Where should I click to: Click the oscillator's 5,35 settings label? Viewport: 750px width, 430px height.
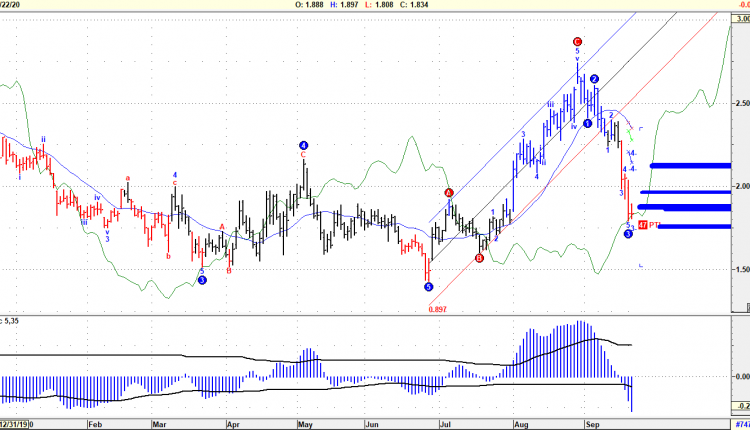pos(12,321)
